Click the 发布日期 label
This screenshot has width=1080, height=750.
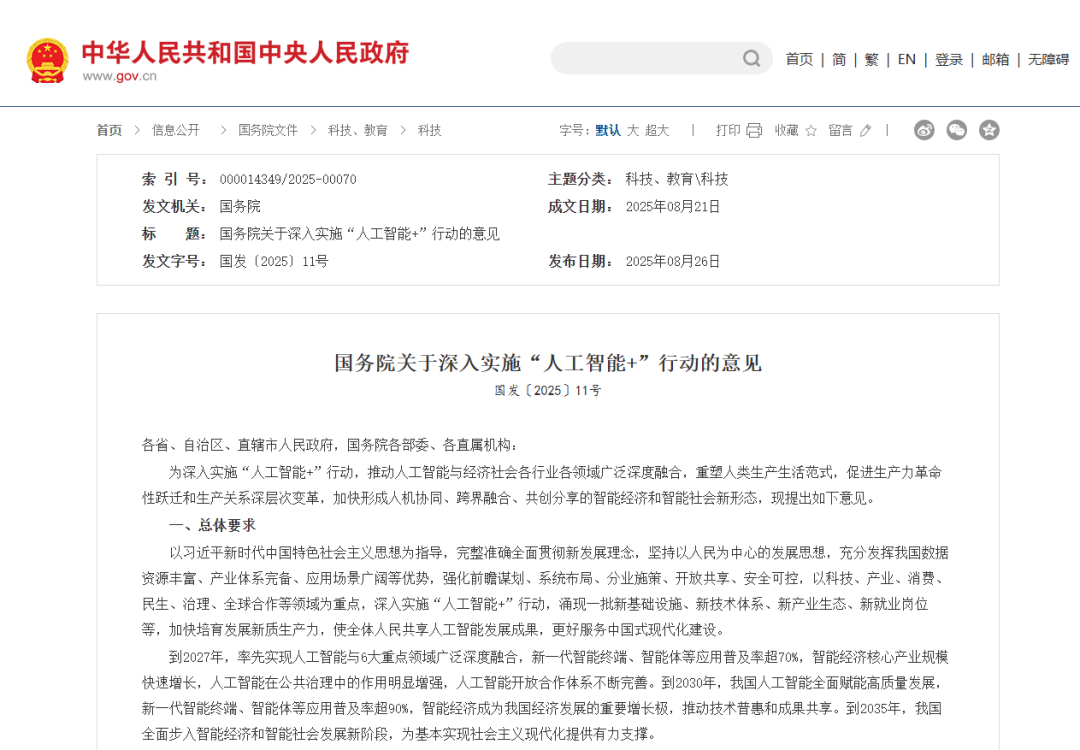click(x=581, y=262)
